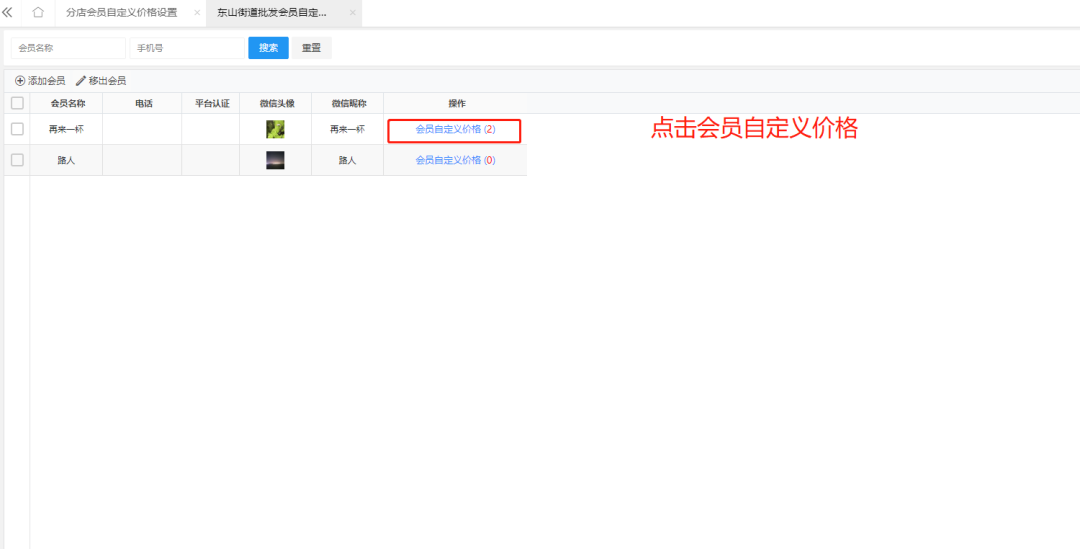This screenshot has width=1080, height=549.
Task: Close the 东山街道批发会员自定 tab
Action: click(352, 13)
